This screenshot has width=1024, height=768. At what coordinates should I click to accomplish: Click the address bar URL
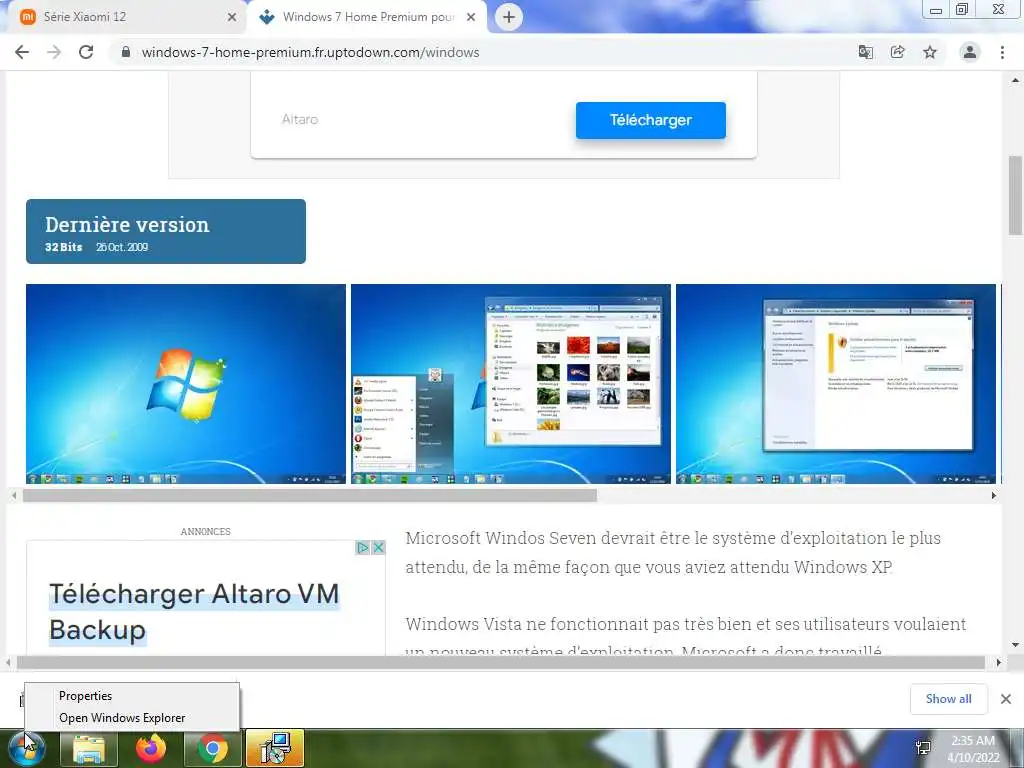tap(310, 52)
